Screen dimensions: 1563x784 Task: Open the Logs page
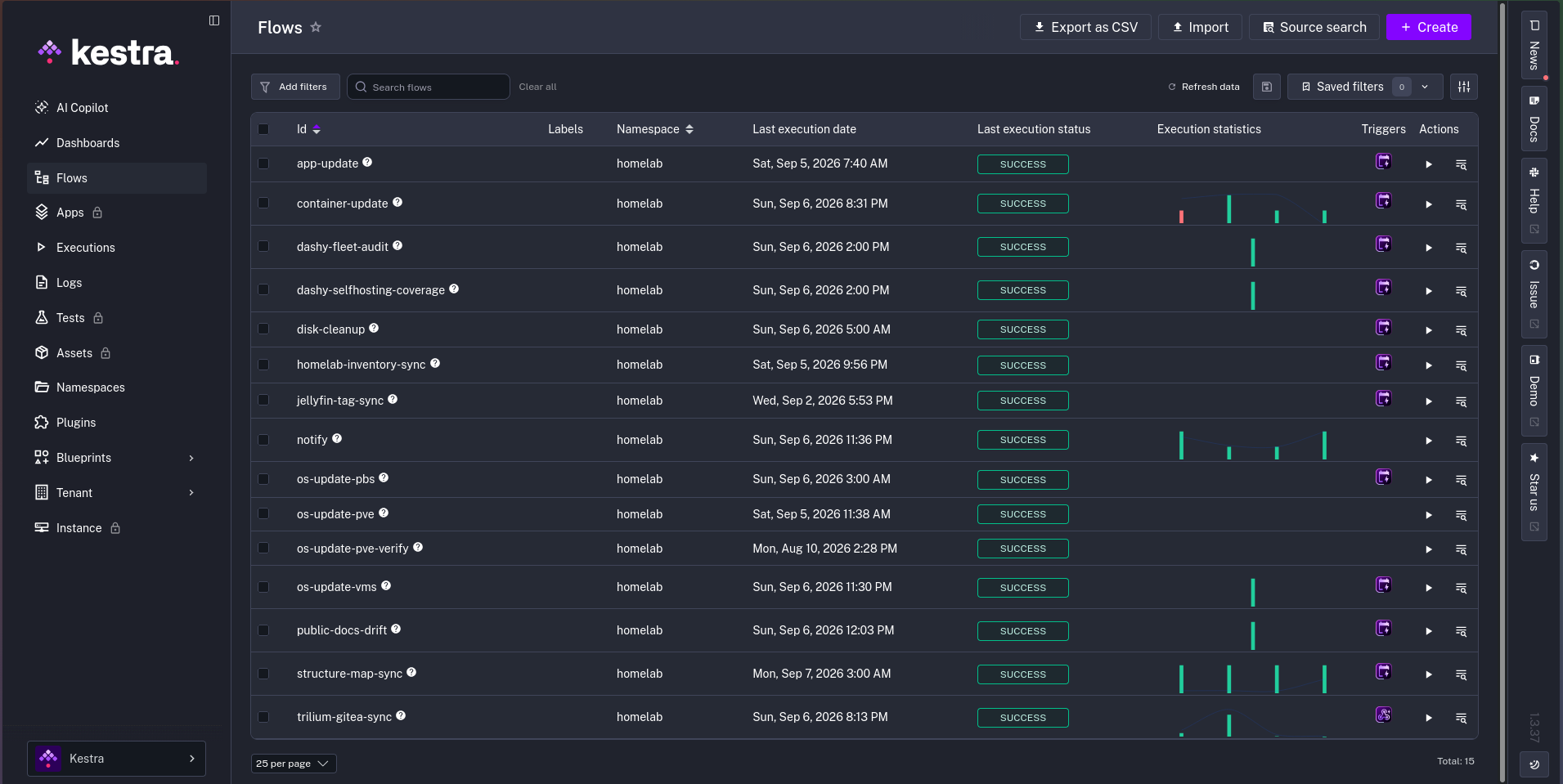click(116, 283)
